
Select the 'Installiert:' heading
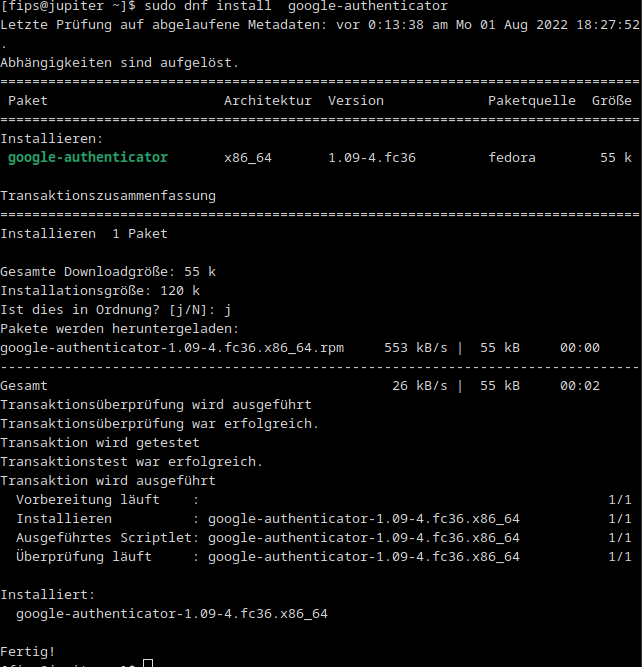[48, 594]
